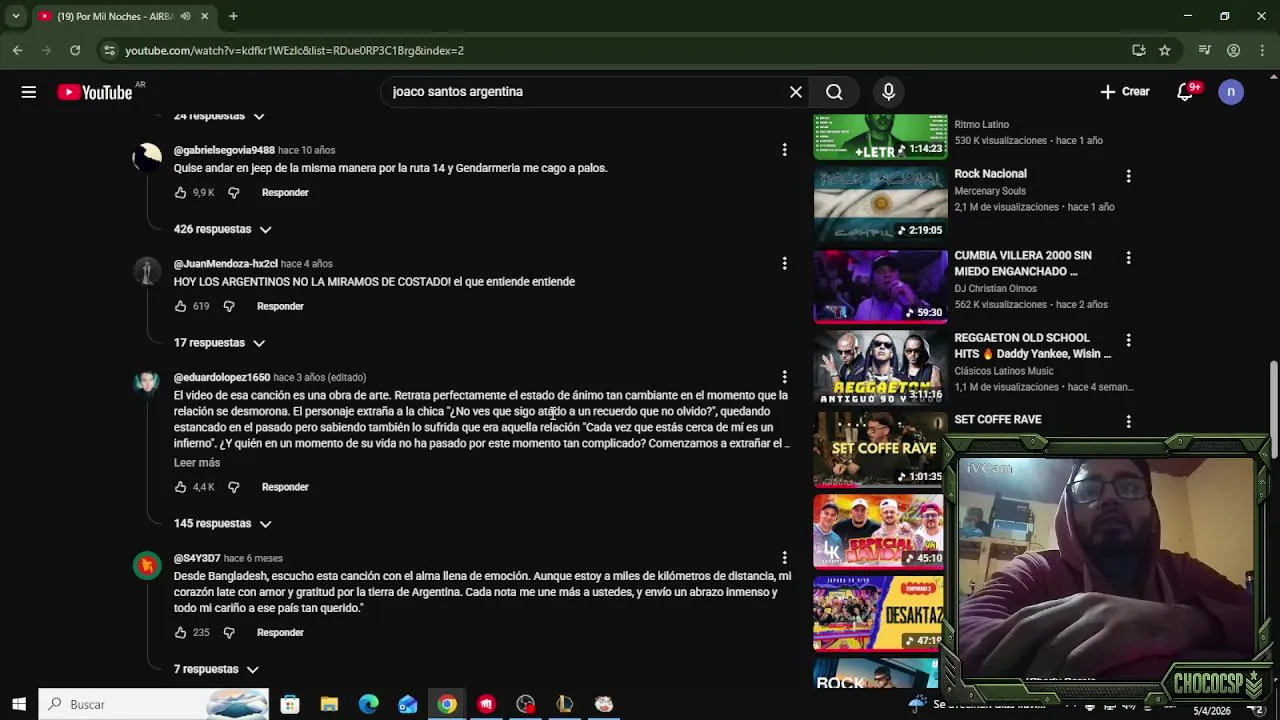Open the Rock Nacional video thumbnail
This screenshot has height=720, width=1280.
(880, 204)
